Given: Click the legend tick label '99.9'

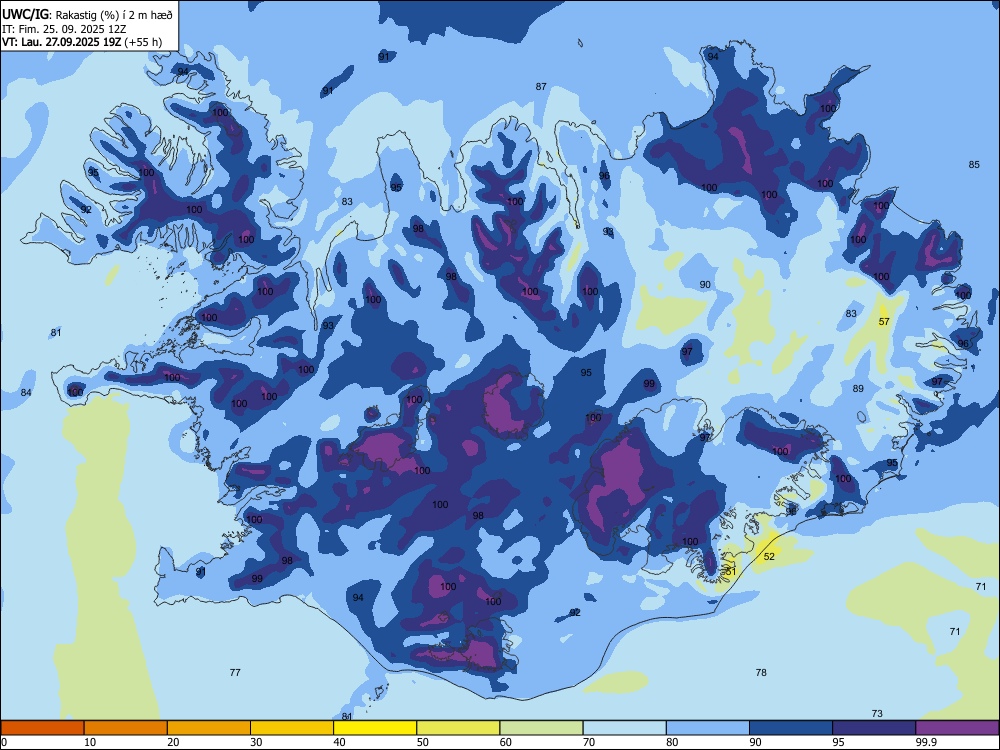Looking at the screenshot, I should [925, 742].
